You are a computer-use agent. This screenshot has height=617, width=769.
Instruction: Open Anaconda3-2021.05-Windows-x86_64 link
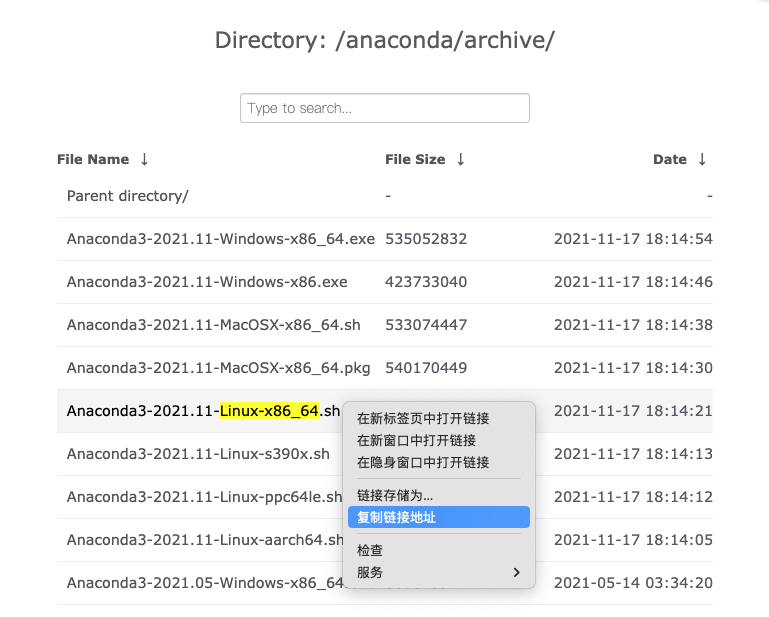point(205,583)
